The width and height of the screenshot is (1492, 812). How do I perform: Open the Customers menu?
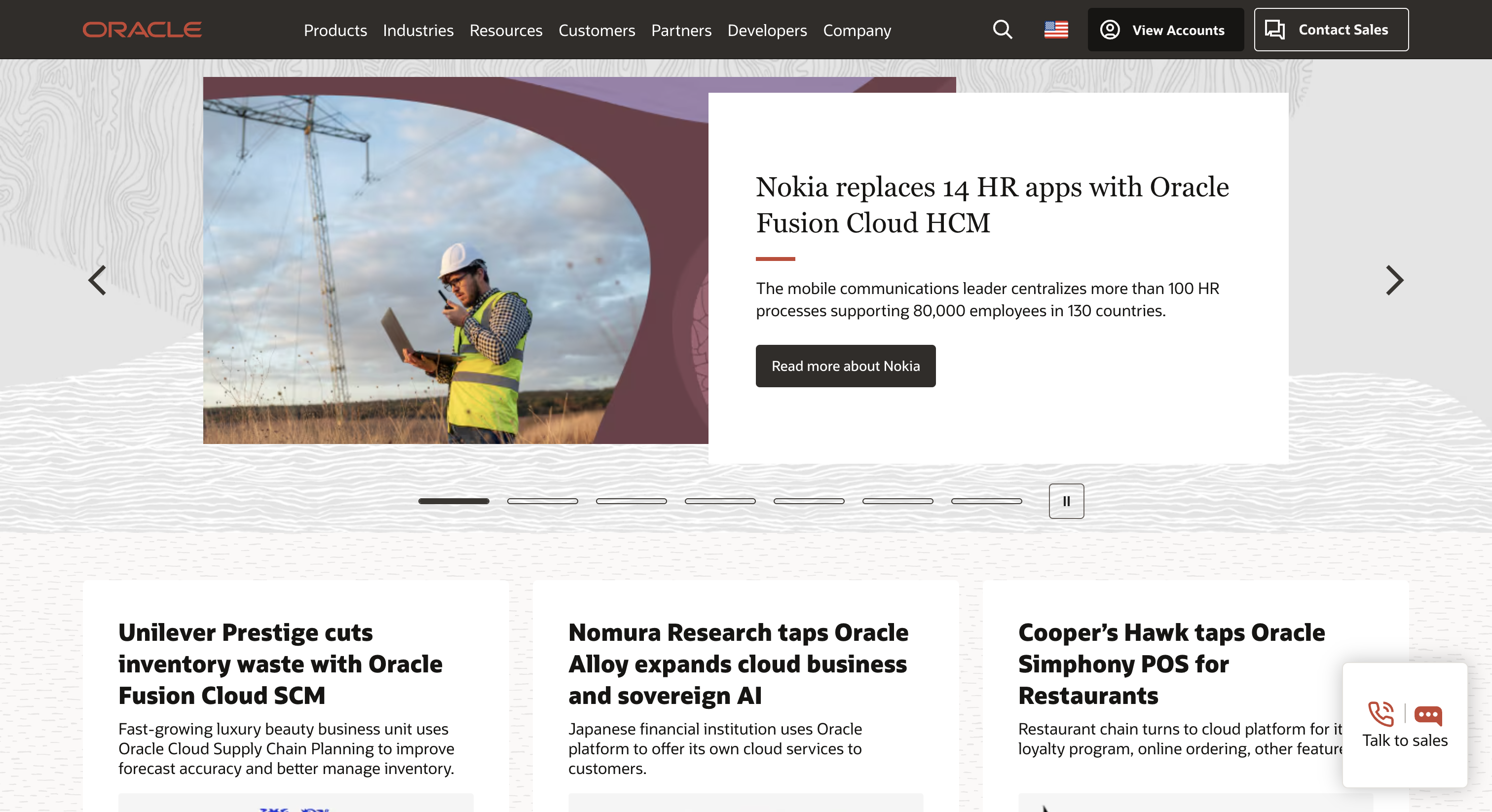pyautogui.click(x=597, y=30)
